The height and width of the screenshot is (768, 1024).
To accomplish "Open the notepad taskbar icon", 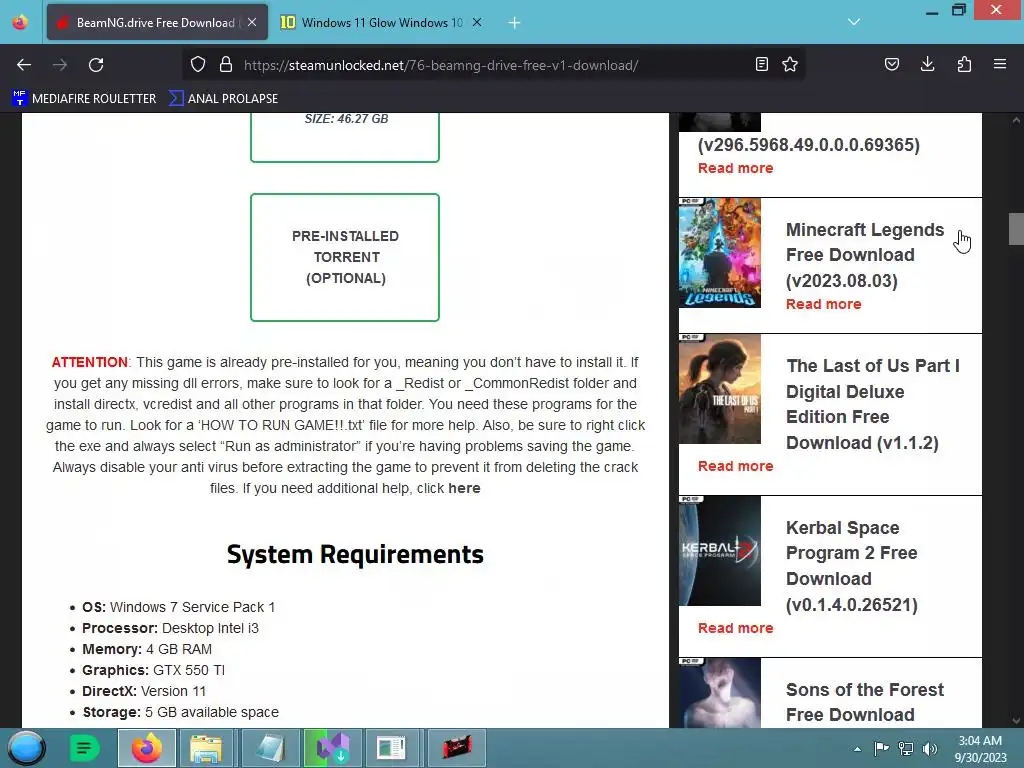I will [269, 748].
